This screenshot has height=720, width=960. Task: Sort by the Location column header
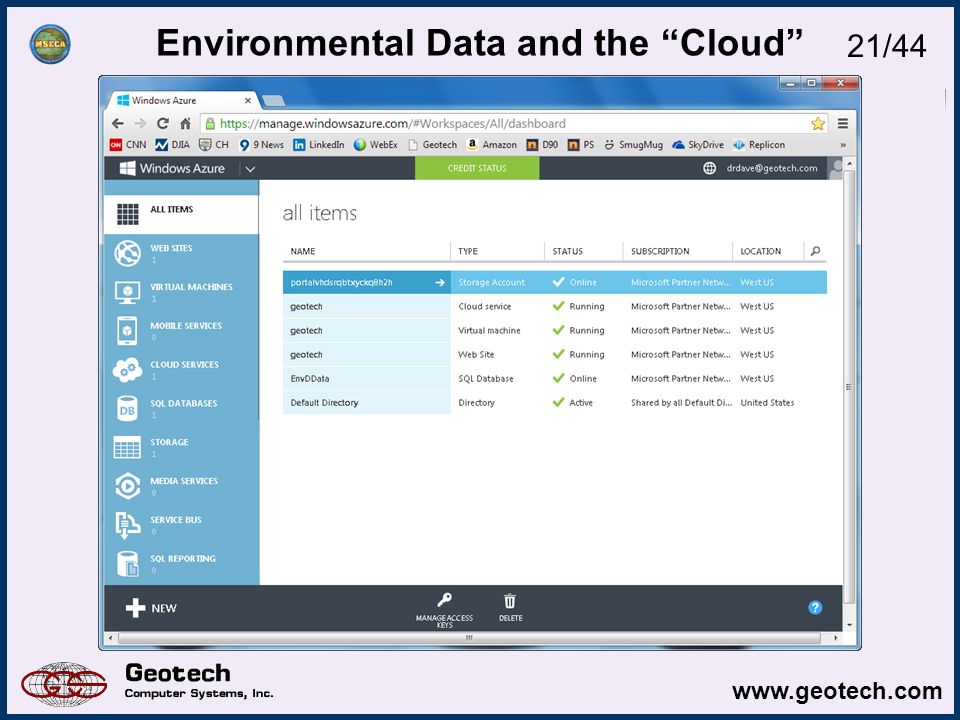pyautogui.click(x=760, y=251)
